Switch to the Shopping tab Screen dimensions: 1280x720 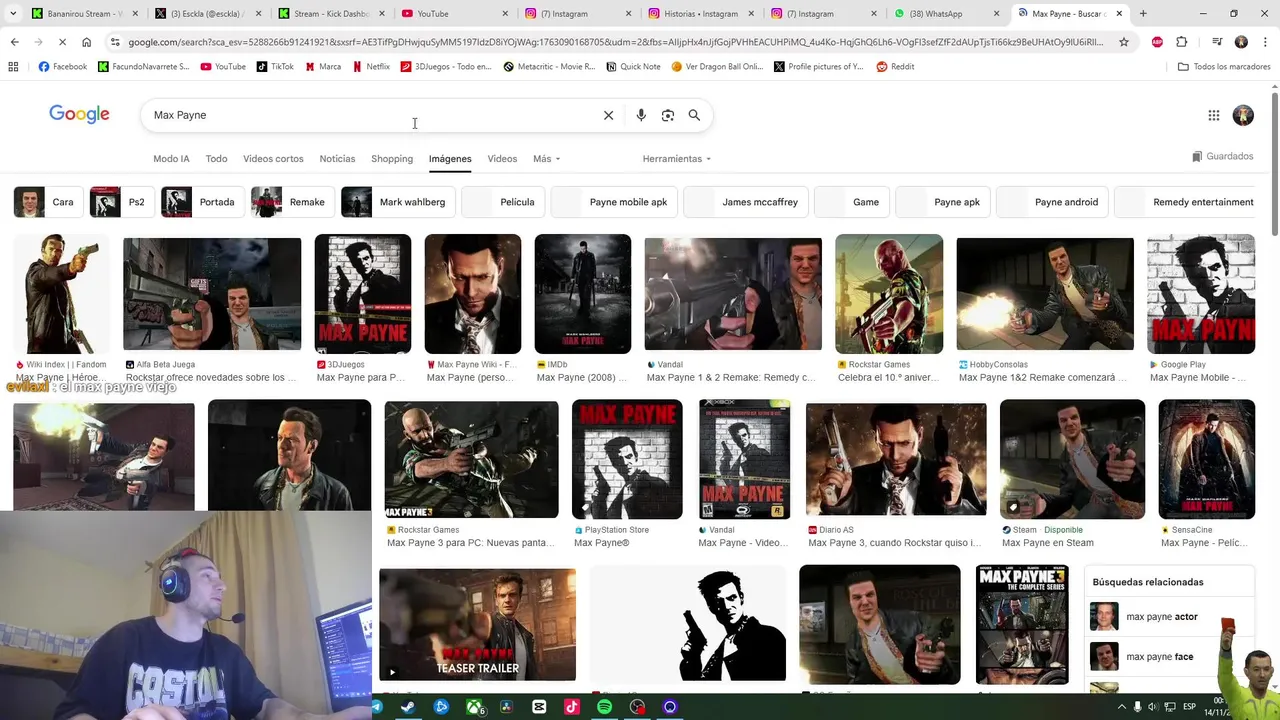pyautogui.click(x=392, y=159)
